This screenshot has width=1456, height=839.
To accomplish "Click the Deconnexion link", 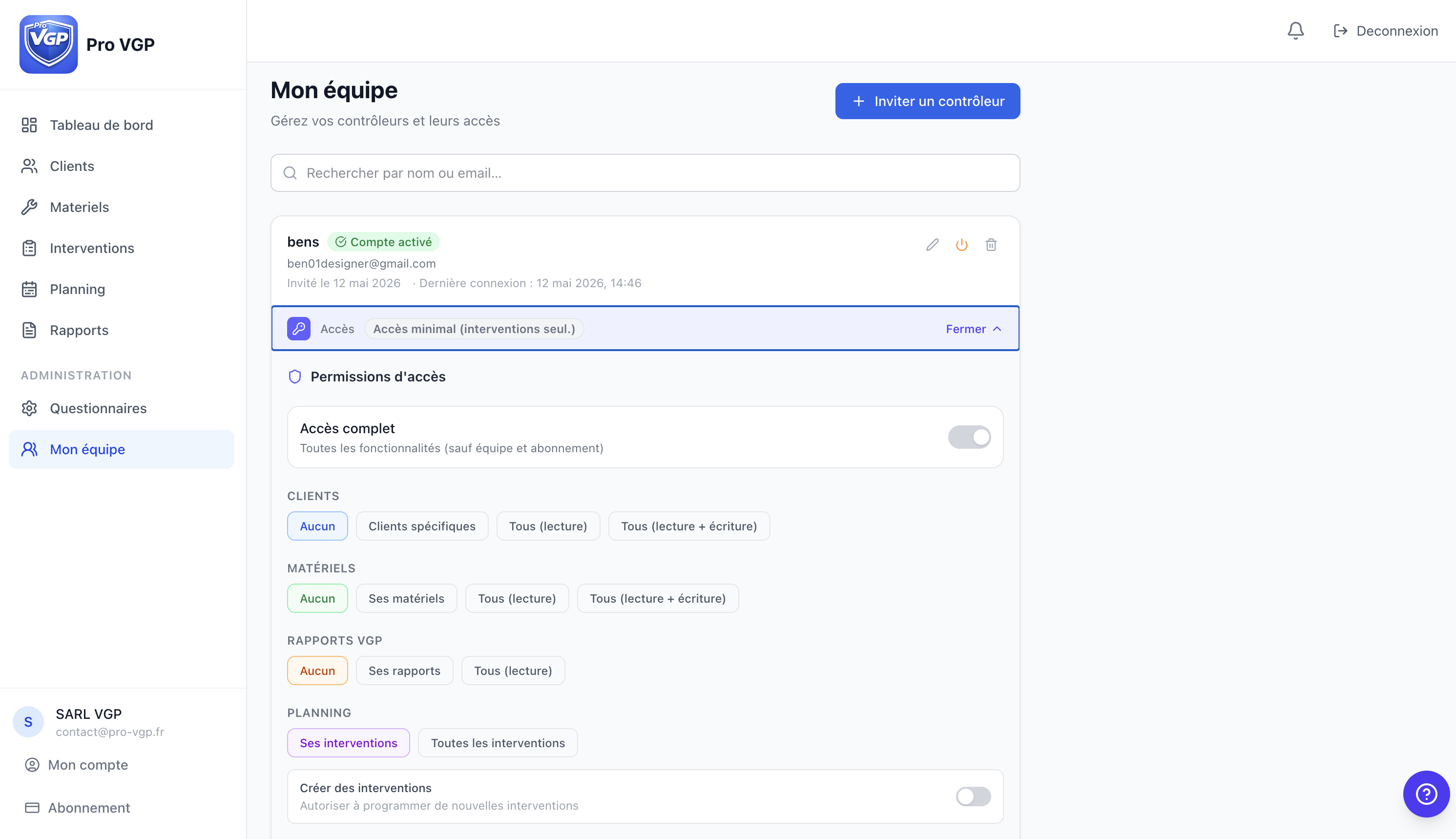I will (x=1386, y=31).
